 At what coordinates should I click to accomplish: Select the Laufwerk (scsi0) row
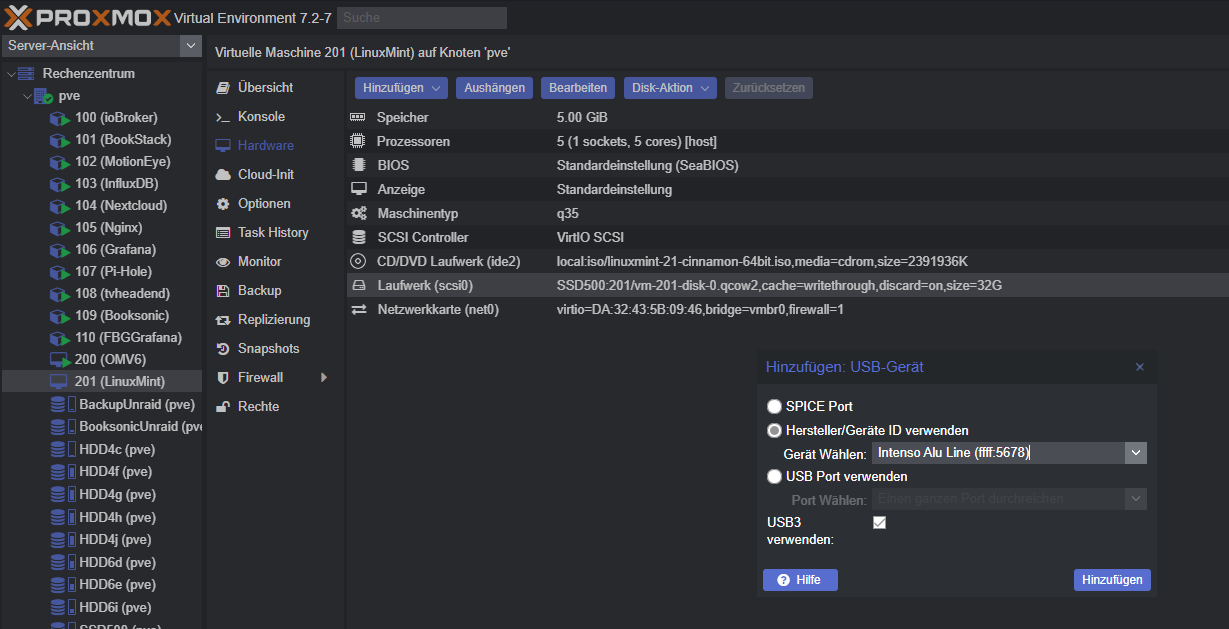(x=787, y=286)
